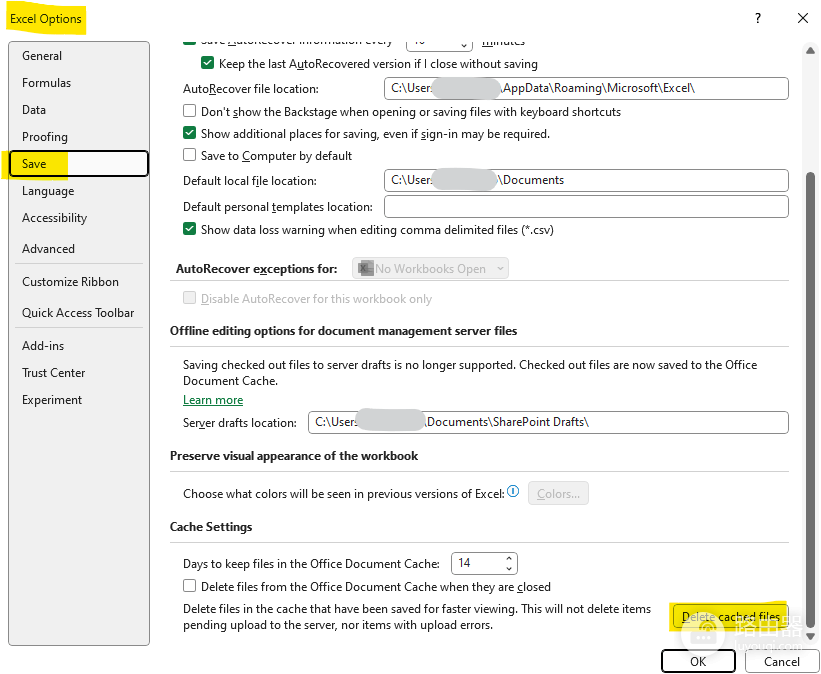Uncheck Keep the last AutoRecovered version

(207, 63)
